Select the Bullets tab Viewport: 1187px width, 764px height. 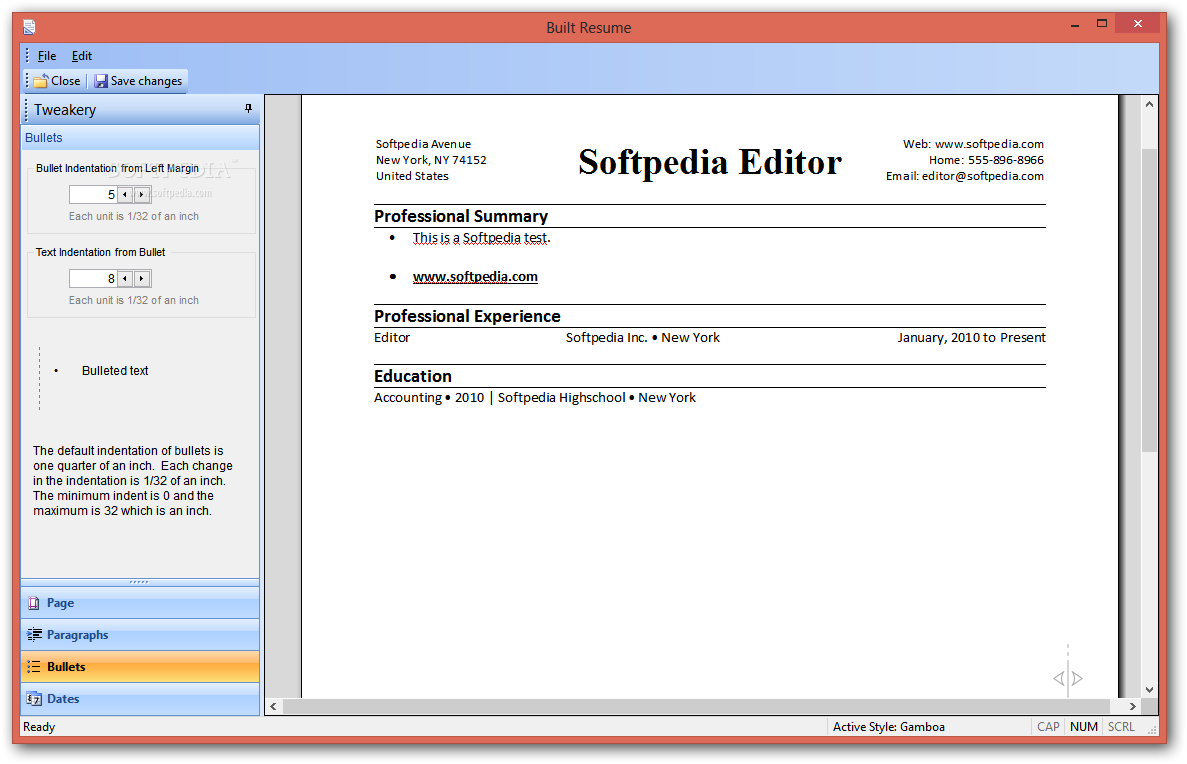pos(140,666)
